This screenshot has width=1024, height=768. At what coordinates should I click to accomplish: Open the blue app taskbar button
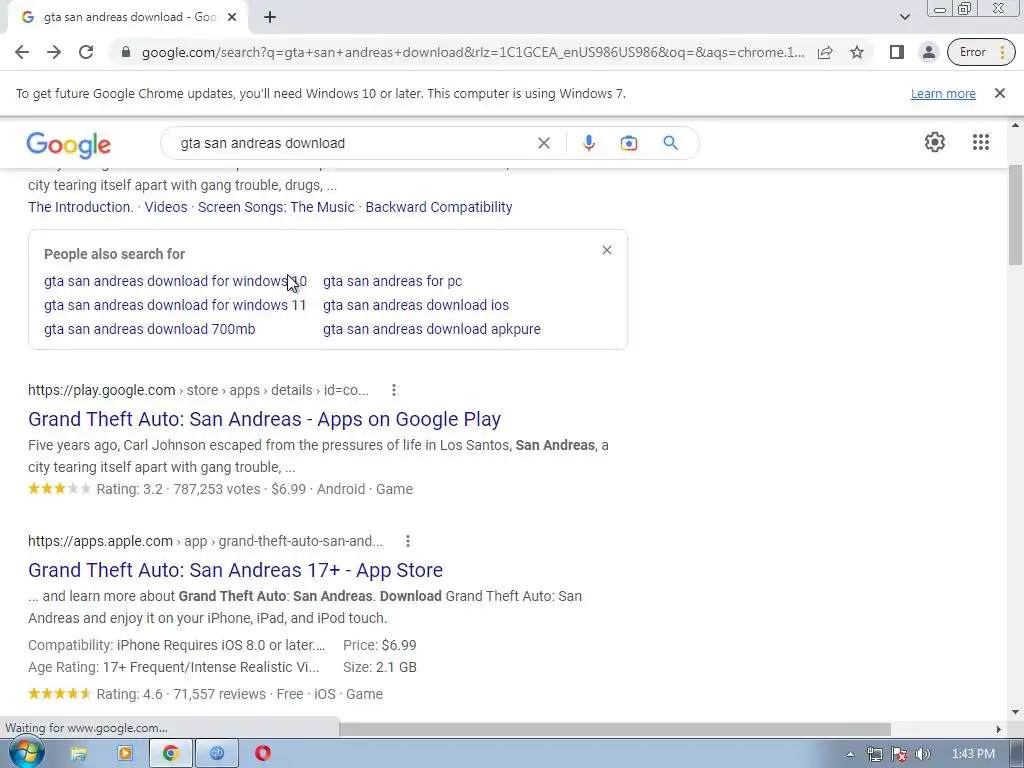217,754
